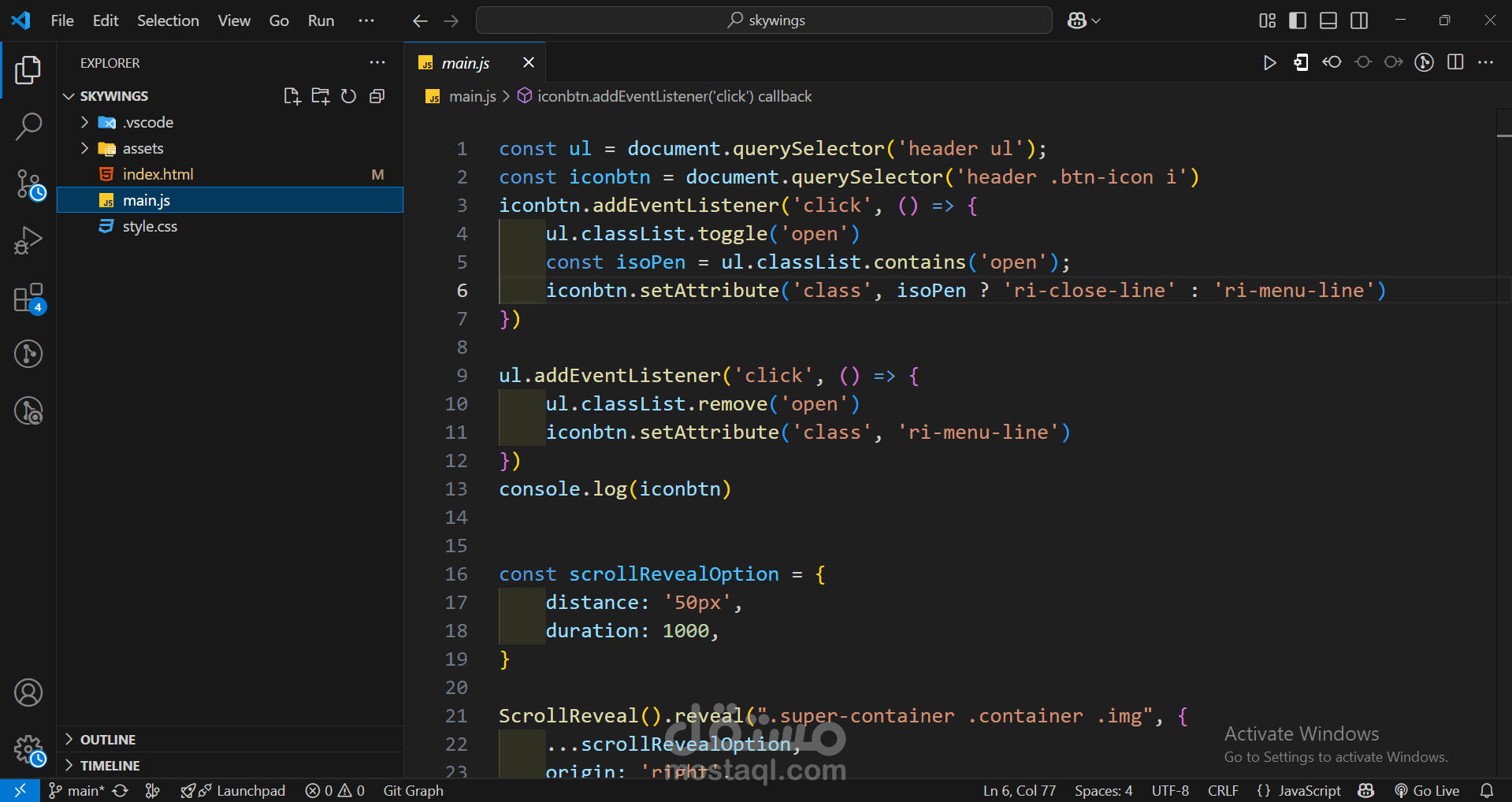Viewport: 1512px width, 802px height.
Task: Go forward with the right arrow
Action: tap(451, 21)
